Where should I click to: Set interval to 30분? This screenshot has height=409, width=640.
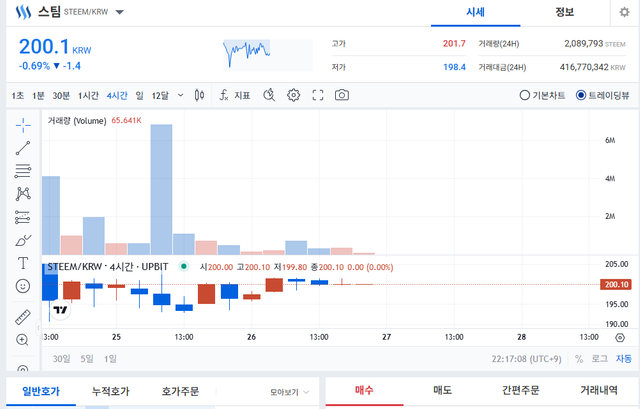(61, 96)
